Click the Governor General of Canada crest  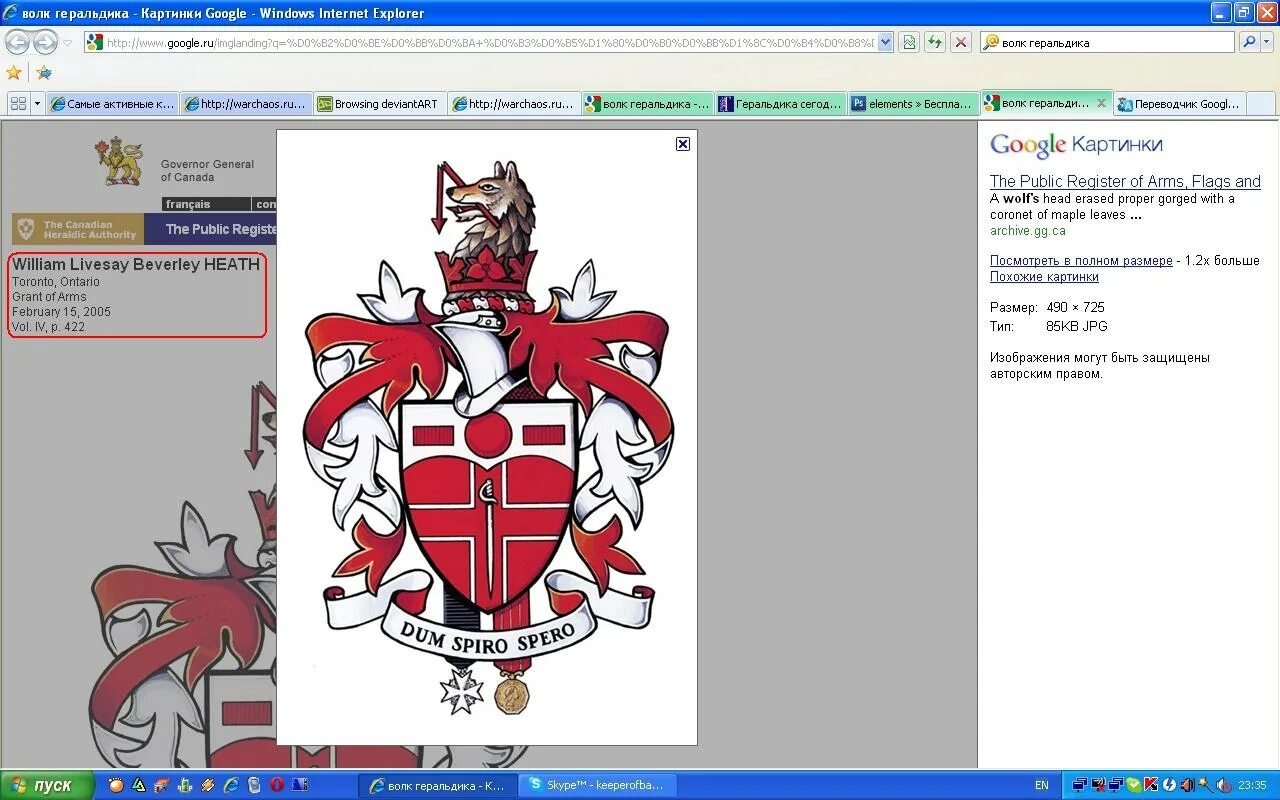click(x=120, y=163)
